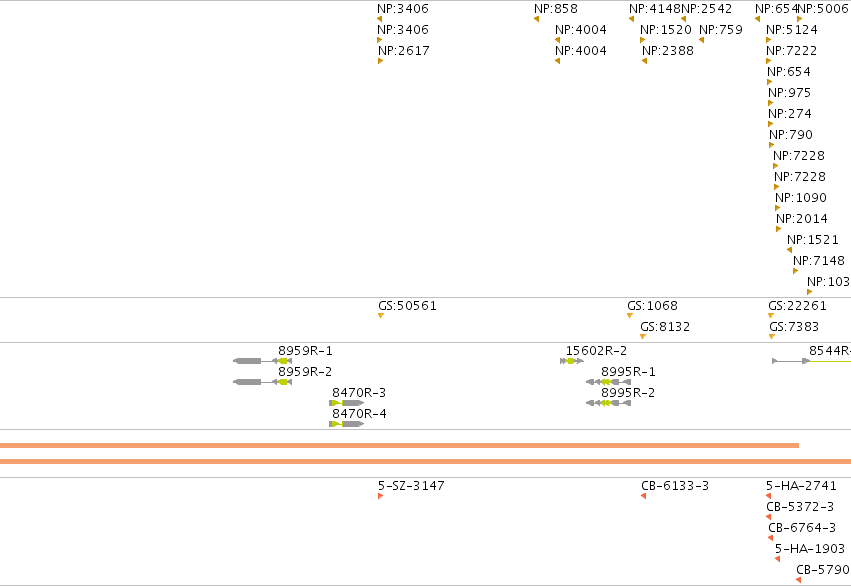This screenshot has height=586, width=851.
Task: Click the 8959R-1 gene model glyph
Action: [x=262, y=361]
